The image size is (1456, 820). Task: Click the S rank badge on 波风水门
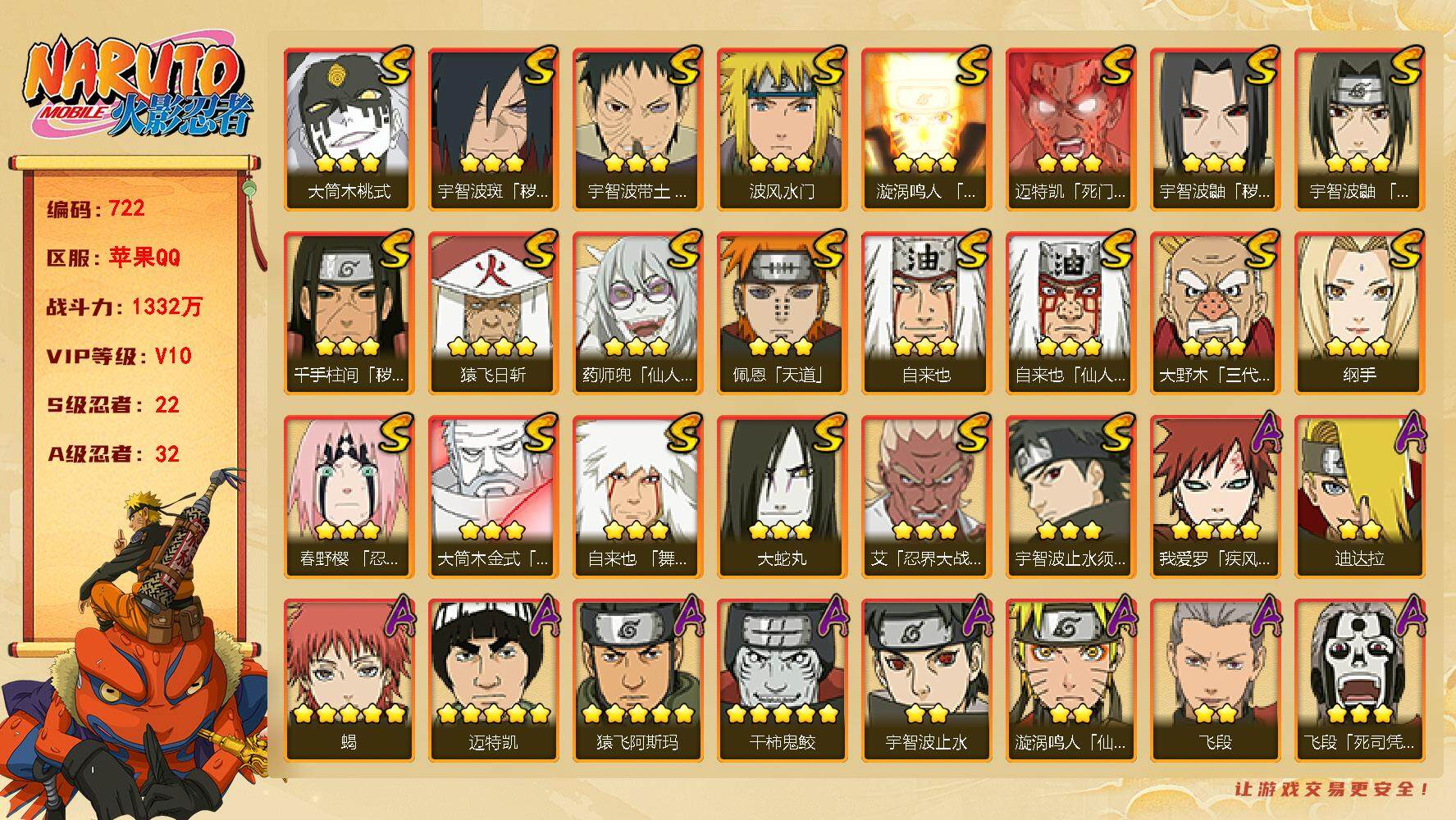pos(825,64)
